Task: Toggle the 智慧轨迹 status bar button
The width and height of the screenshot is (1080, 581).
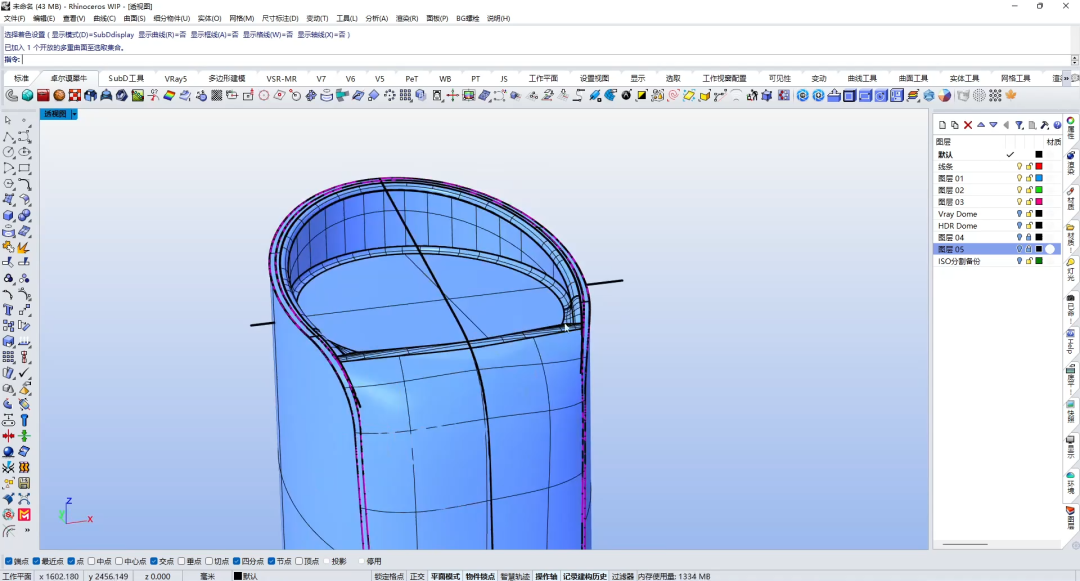Action: (515, 576)
